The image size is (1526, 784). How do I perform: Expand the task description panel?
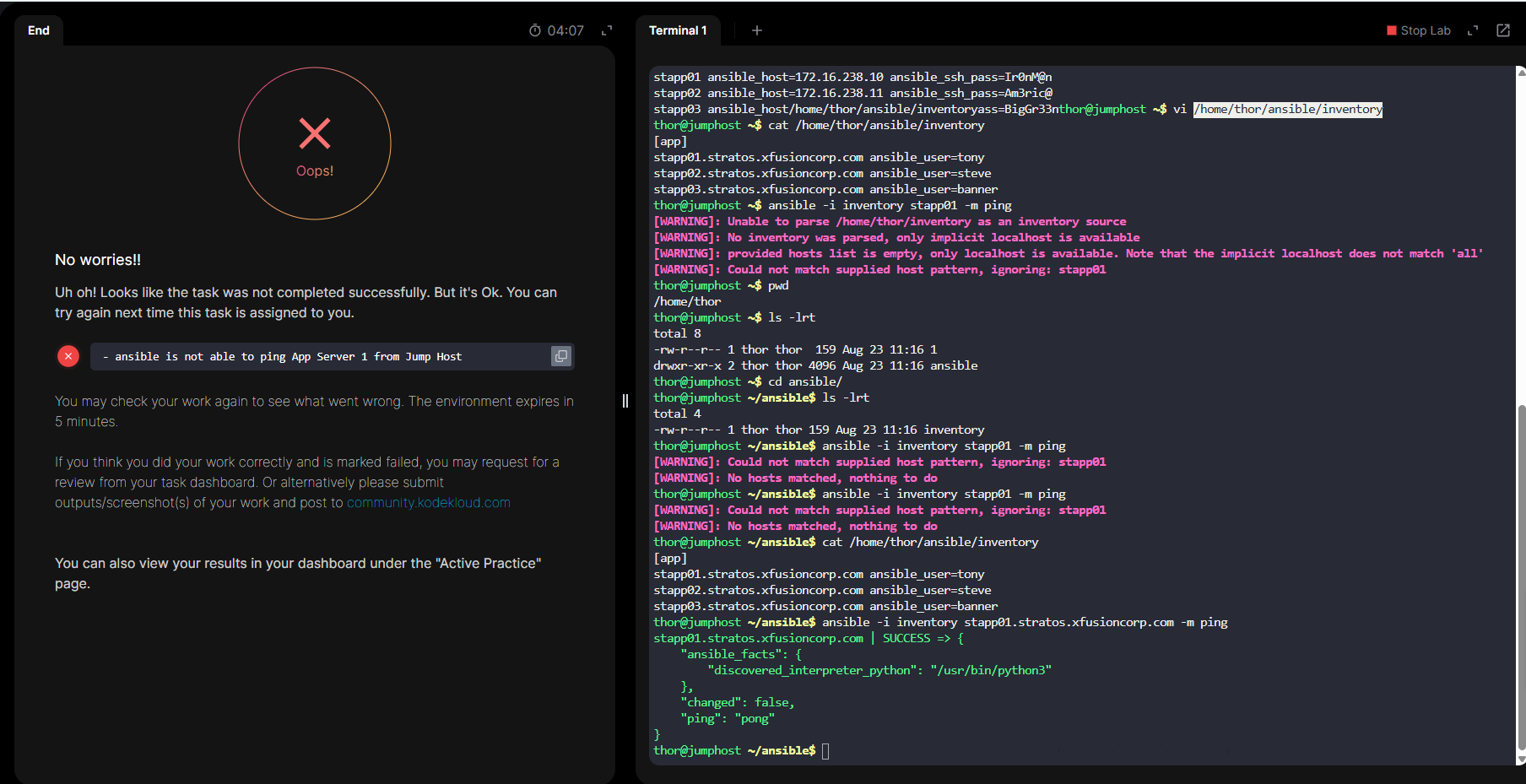tap(606, 30)
